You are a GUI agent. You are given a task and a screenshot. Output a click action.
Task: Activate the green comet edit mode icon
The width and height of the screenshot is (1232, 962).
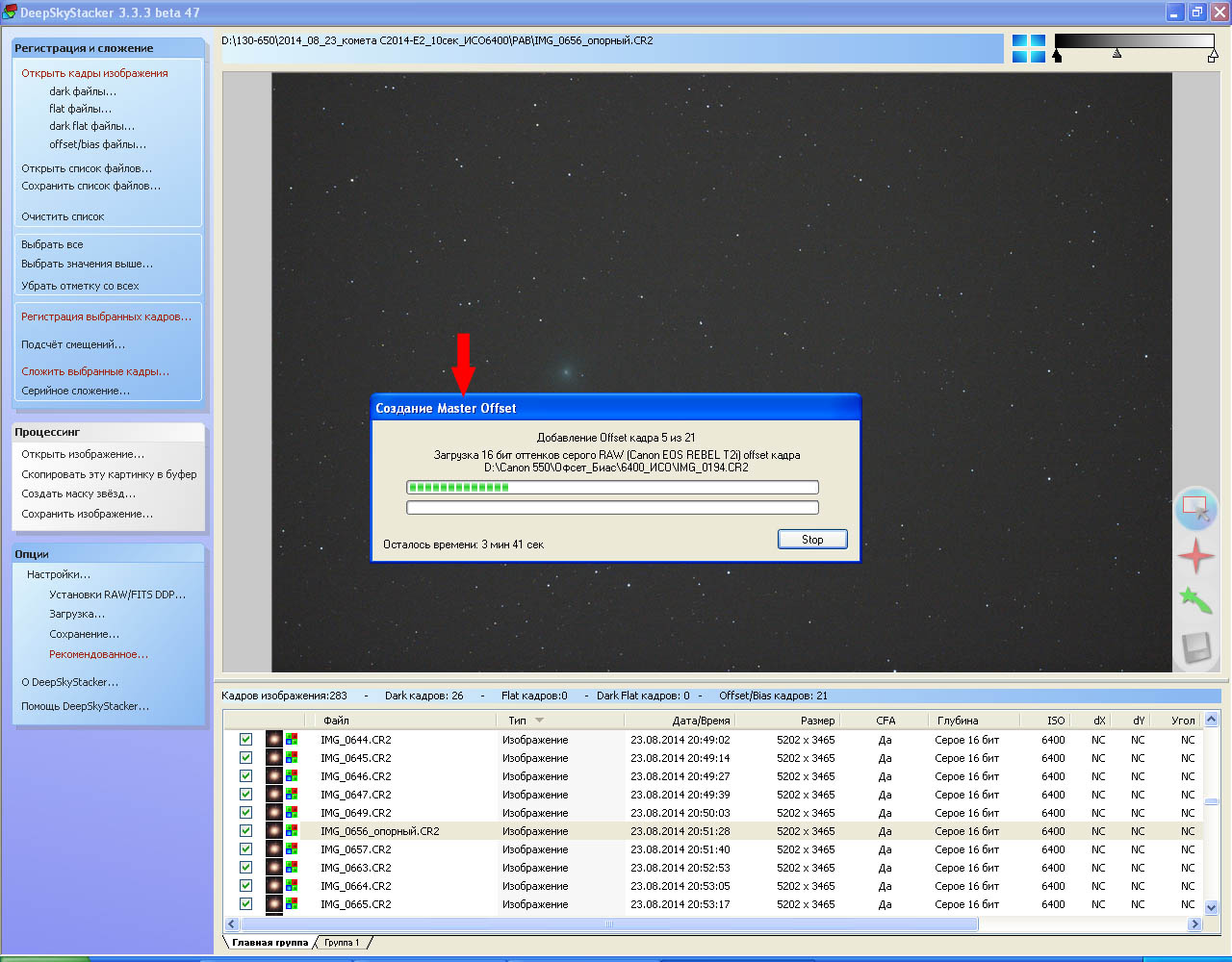1195,601
